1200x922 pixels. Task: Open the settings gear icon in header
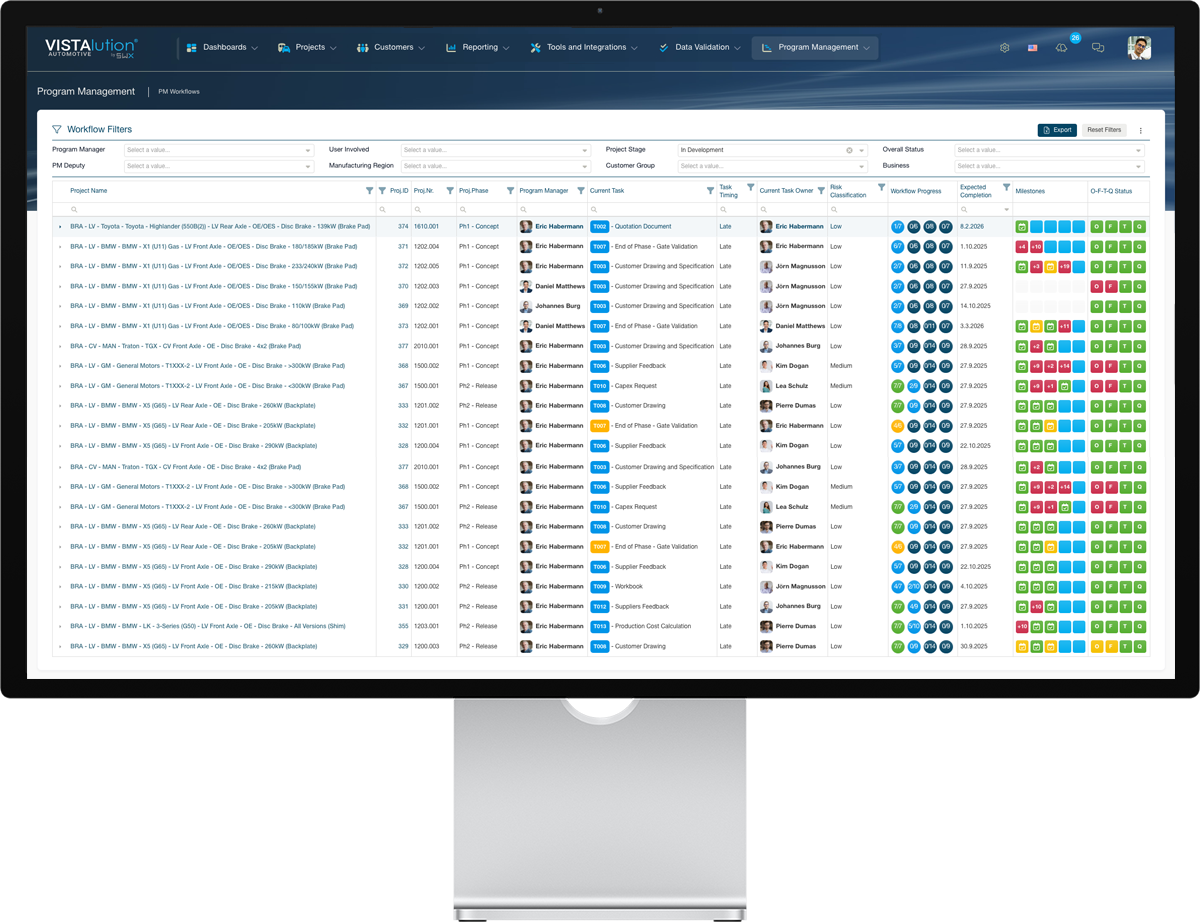[x=1004, y=48]
